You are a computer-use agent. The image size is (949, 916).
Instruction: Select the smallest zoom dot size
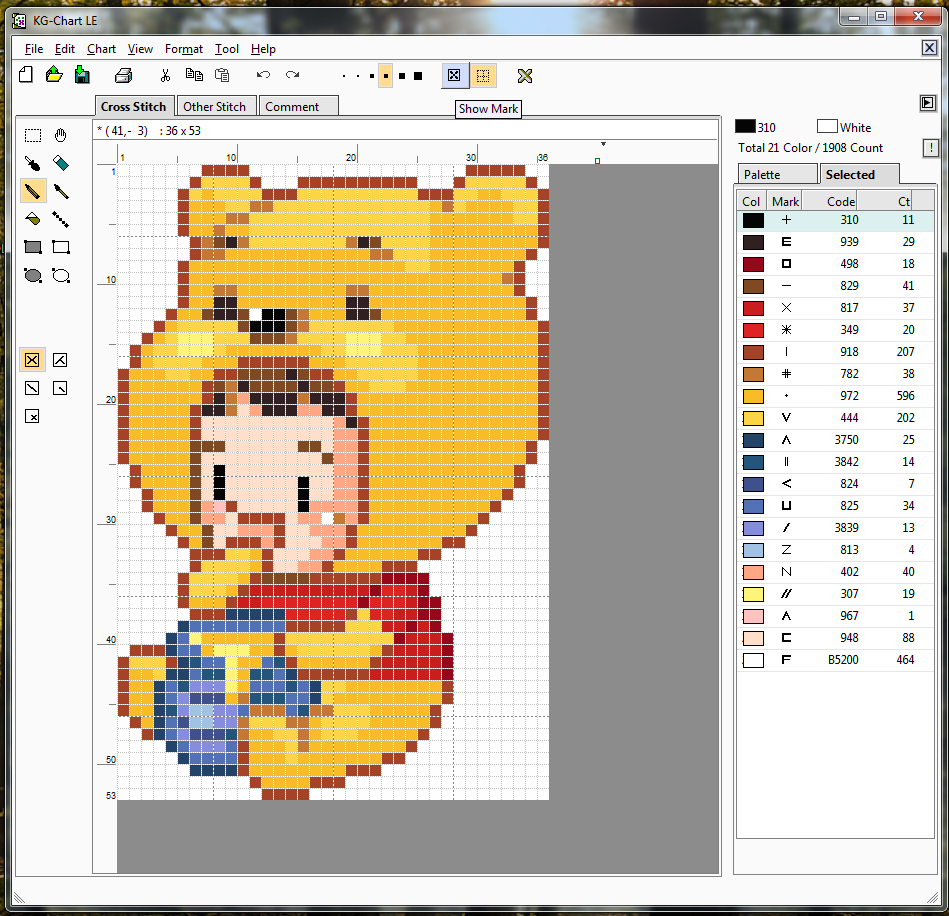pos(344,76)
